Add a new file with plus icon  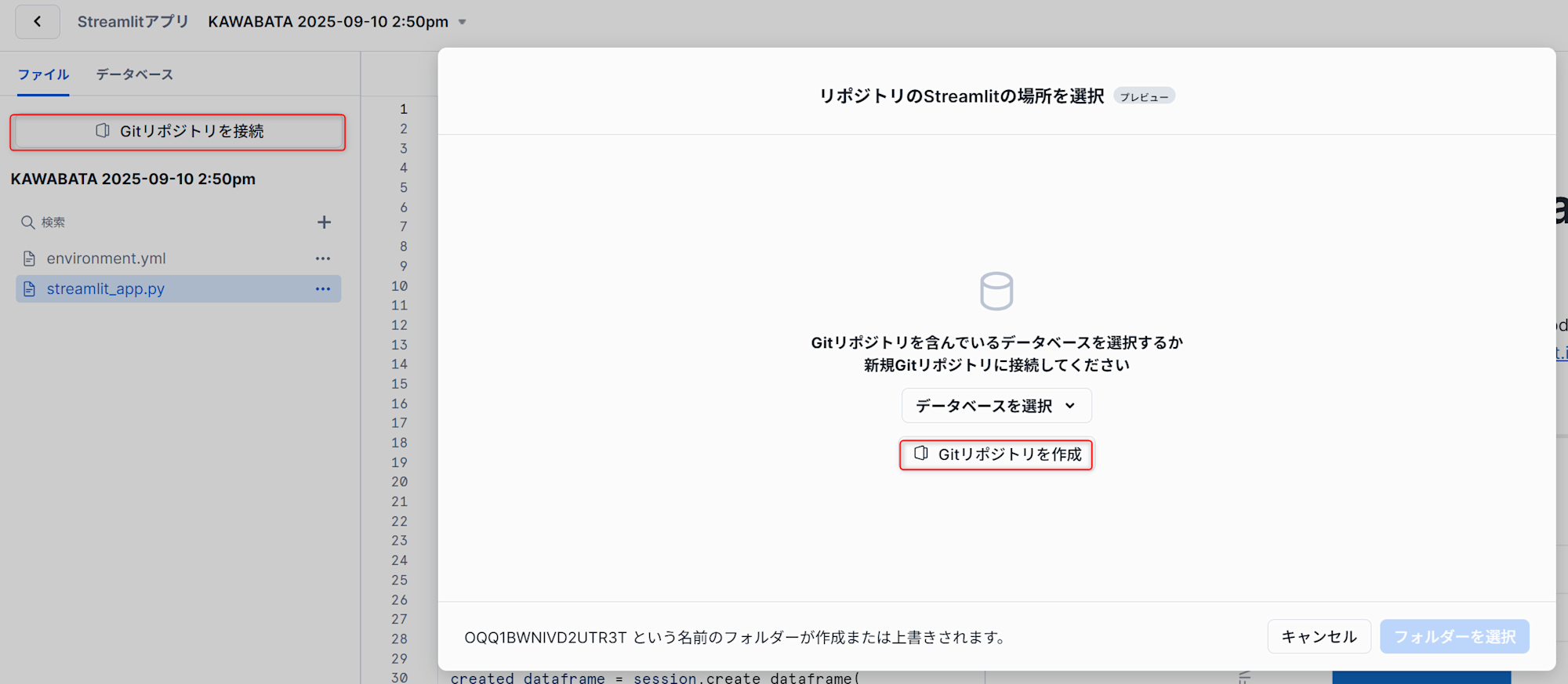[x=324, y=223]
